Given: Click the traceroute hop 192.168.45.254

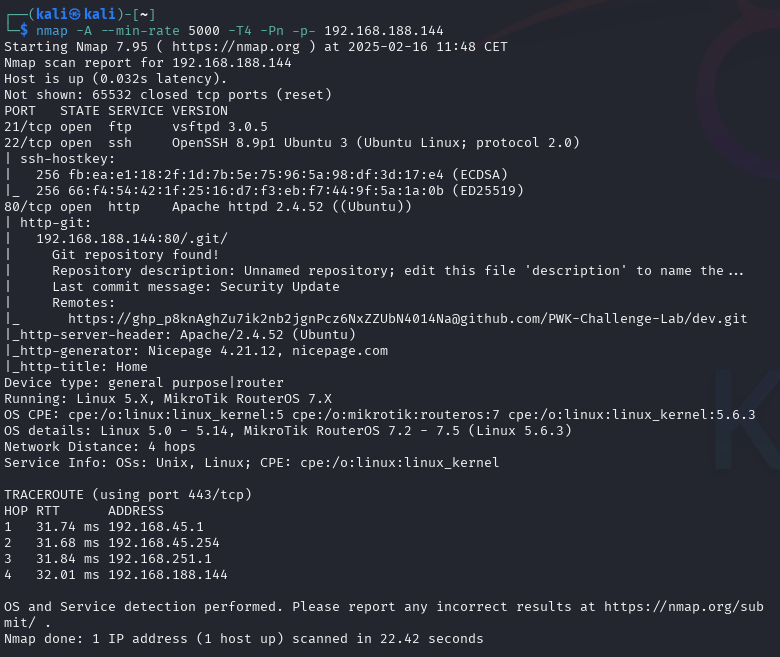Looking at the screenshot, I should [164, 543].
